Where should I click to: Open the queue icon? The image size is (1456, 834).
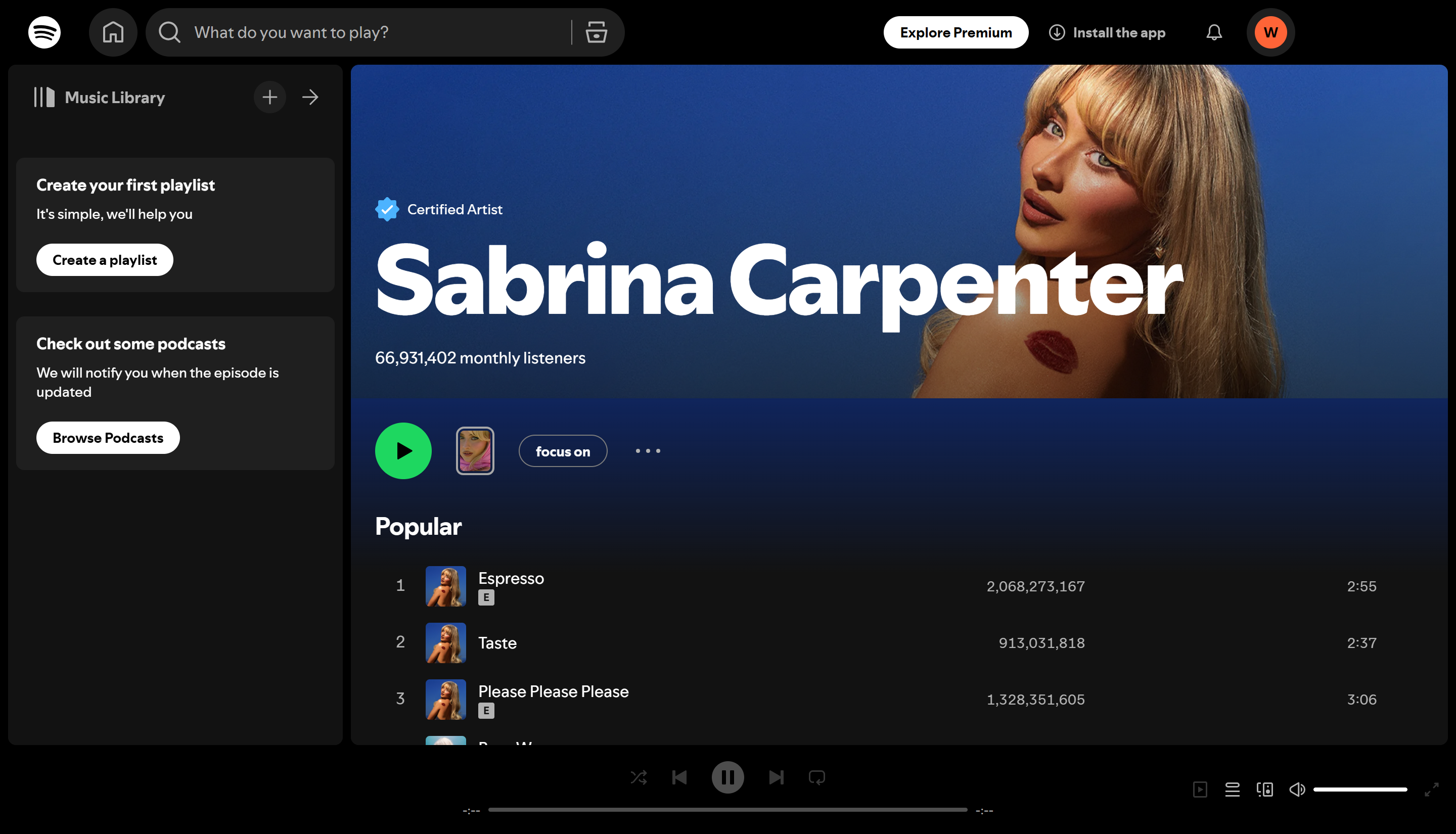[1232, 790]
